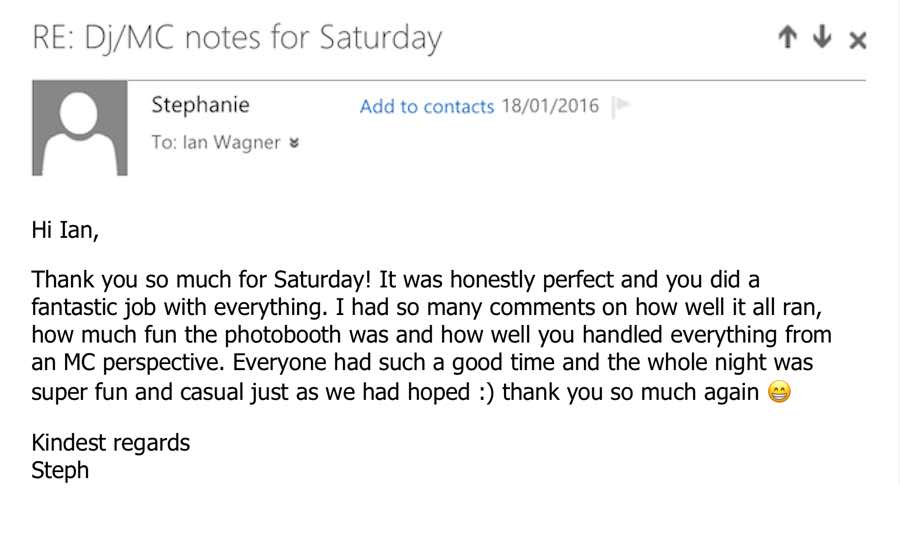Screen dimensions: 900x553
Task: Click the date 18/01/2016
Action: [550, 107]
